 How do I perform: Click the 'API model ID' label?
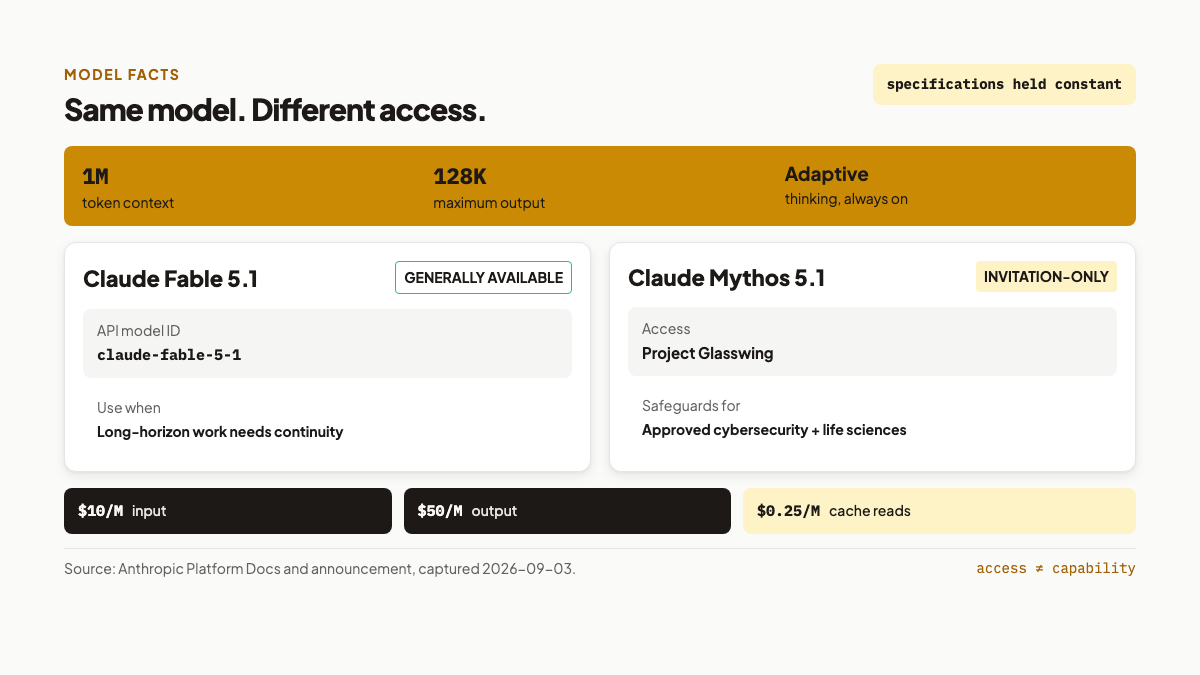click(x=139, y=331)
